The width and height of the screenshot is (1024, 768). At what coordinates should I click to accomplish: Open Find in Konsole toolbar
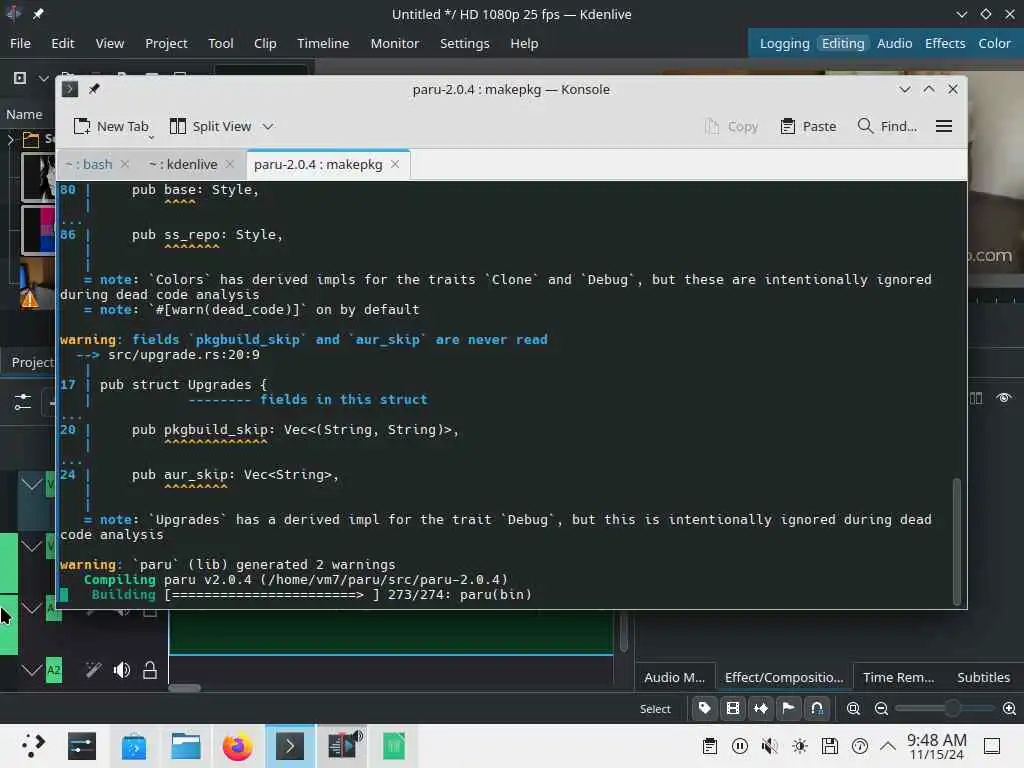887,126
